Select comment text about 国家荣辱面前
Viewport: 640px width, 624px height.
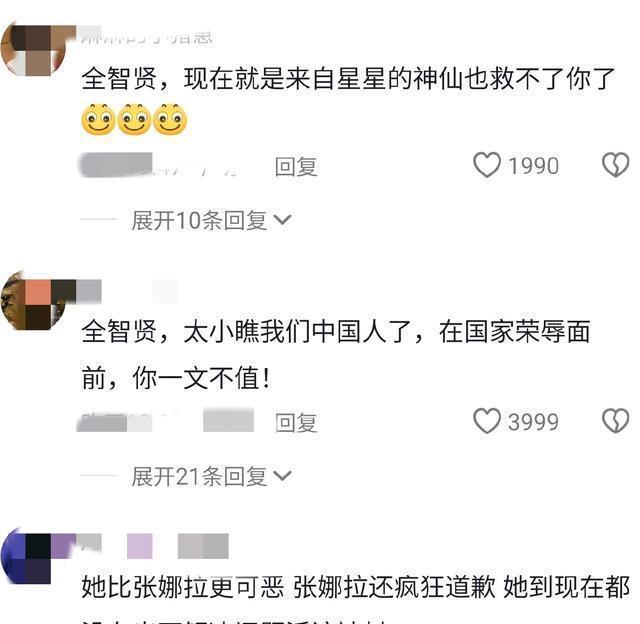(x=336, y=355)
